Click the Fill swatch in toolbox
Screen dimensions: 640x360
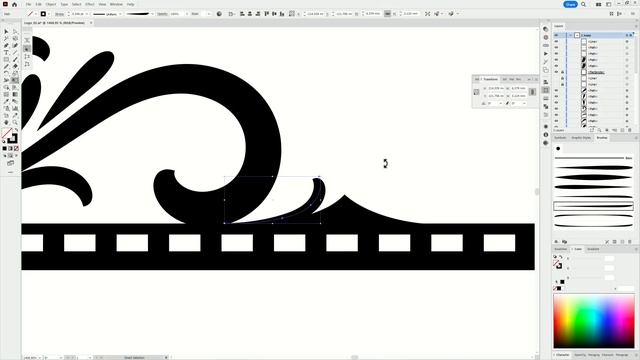point(7,133)
